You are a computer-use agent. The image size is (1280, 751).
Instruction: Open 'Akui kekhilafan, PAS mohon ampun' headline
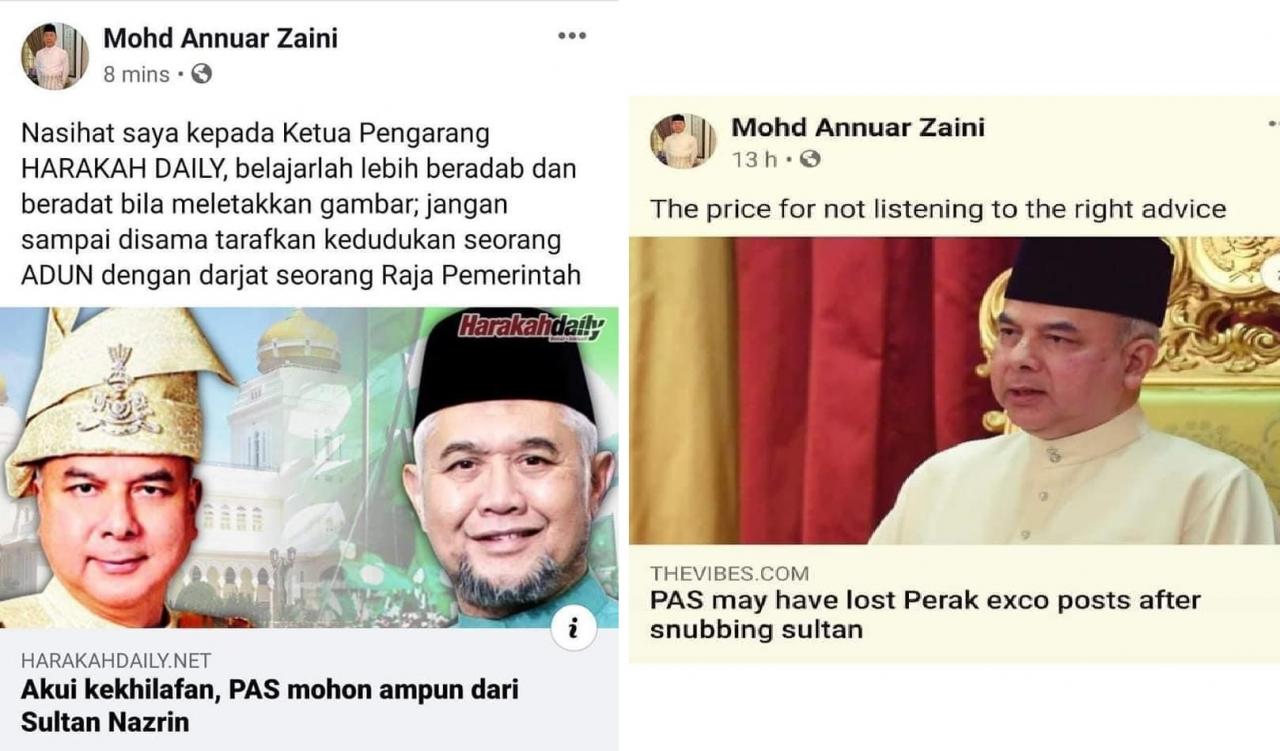[x=270, y=705]
